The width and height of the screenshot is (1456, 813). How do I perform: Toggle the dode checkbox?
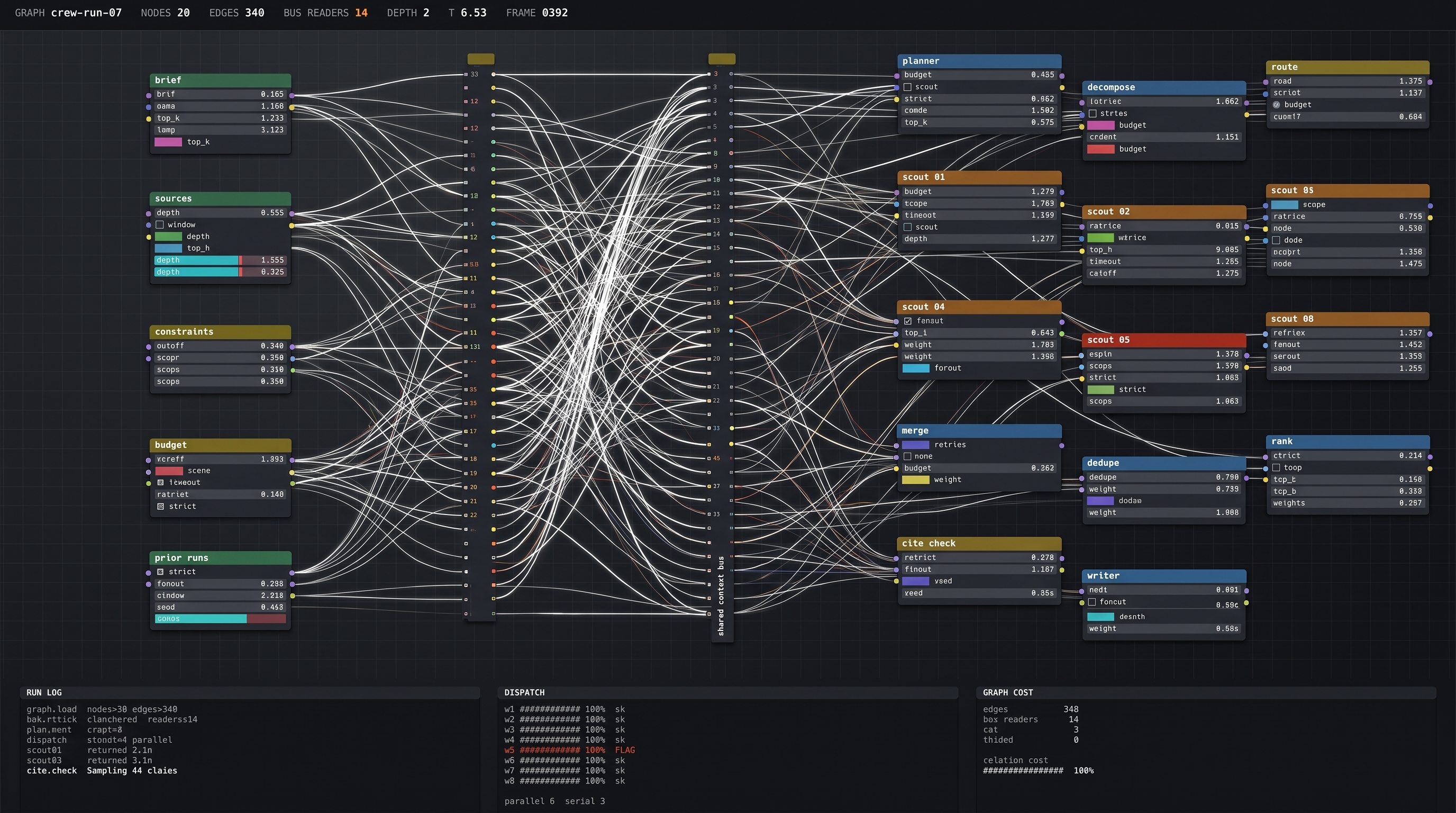point(1276,240)
